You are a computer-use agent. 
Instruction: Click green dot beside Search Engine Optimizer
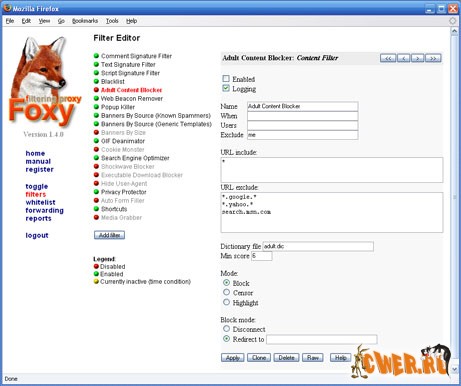(96, 158)
